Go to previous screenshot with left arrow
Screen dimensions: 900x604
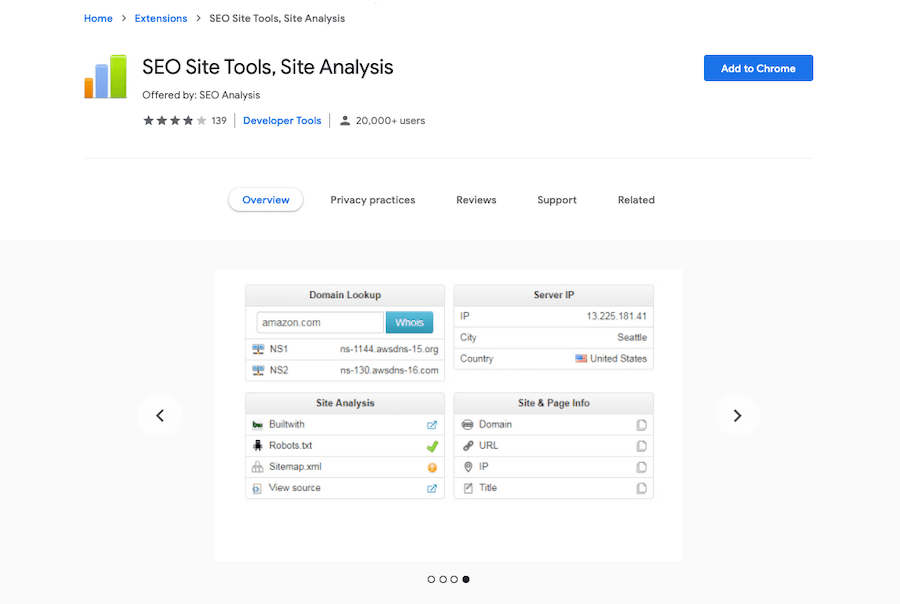coord(160,416)
